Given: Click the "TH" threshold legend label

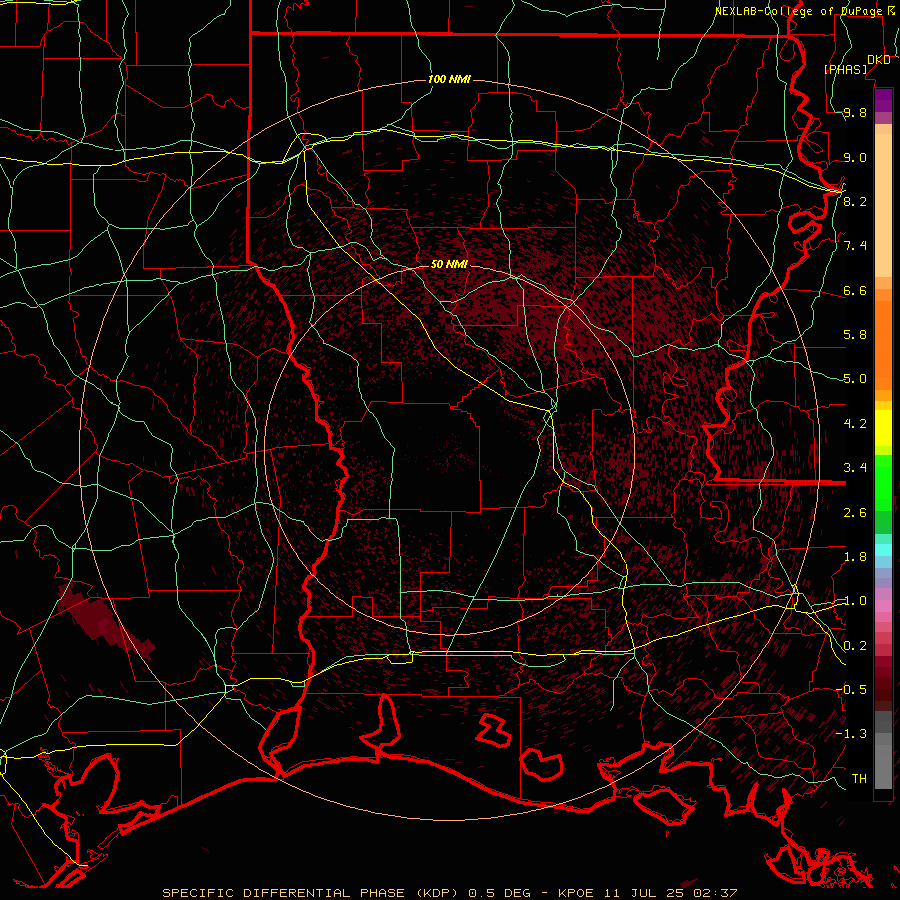Looking at the screenshot, I should pos(859,779).
